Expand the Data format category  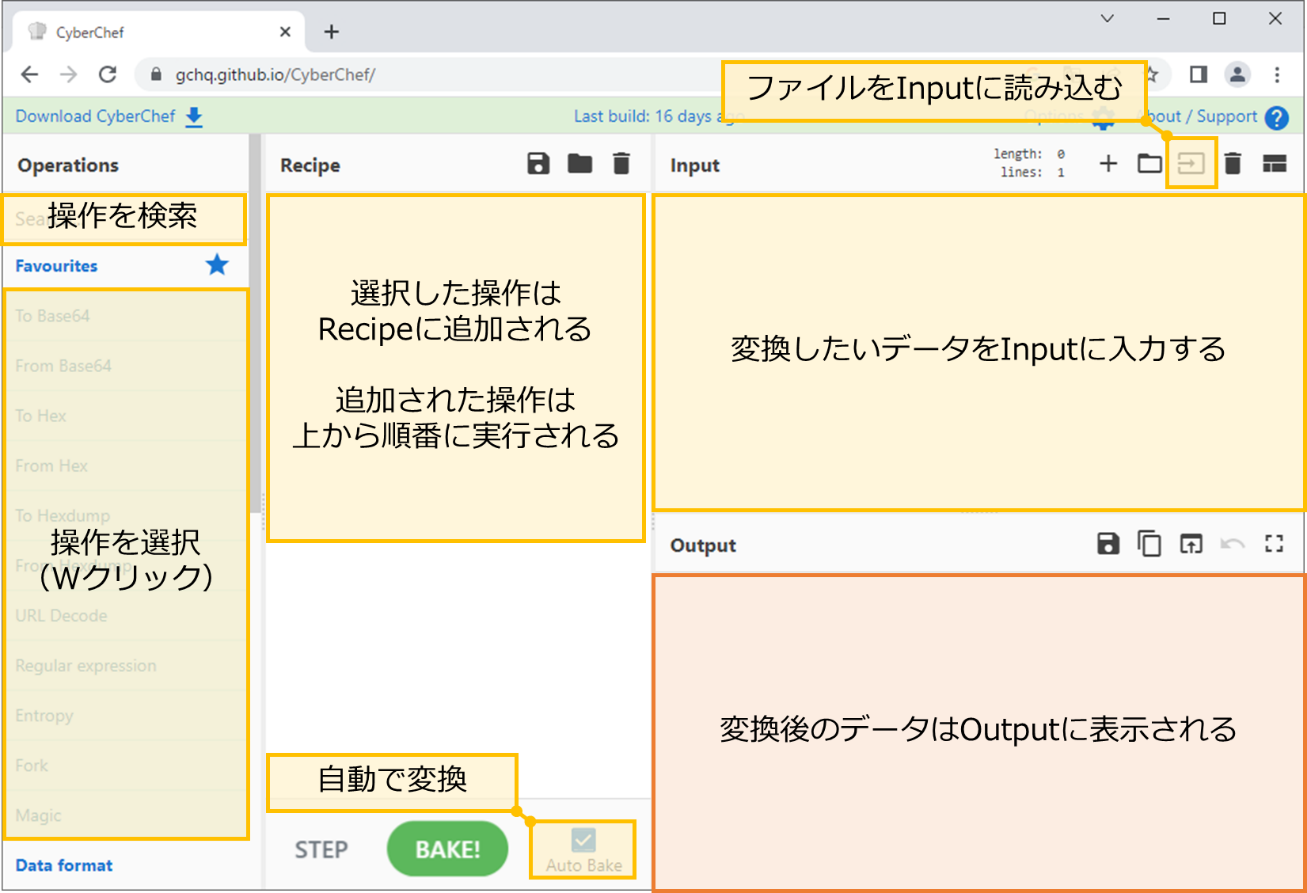coord(64,865)
